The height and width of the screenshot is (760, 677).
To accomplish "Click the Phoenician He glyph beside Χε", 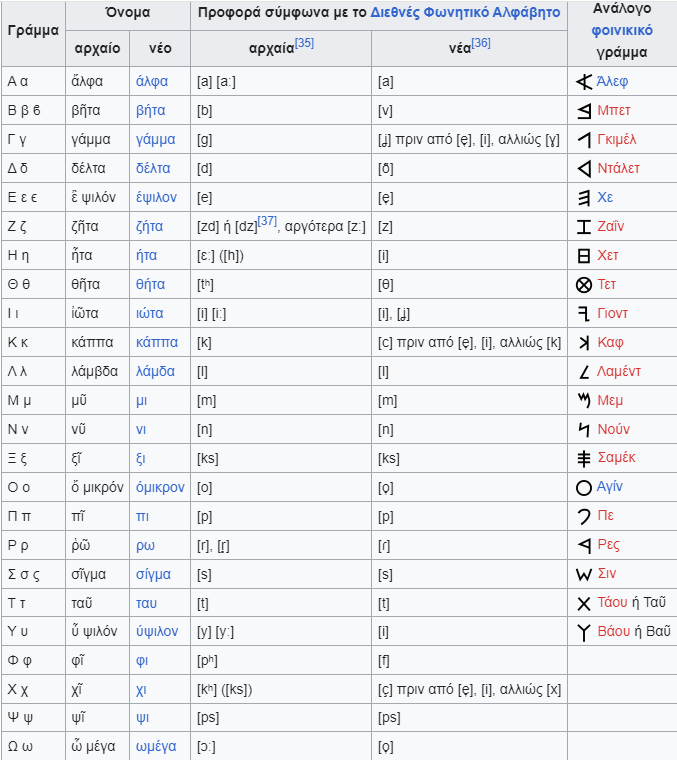I will (x=584, y=198).
